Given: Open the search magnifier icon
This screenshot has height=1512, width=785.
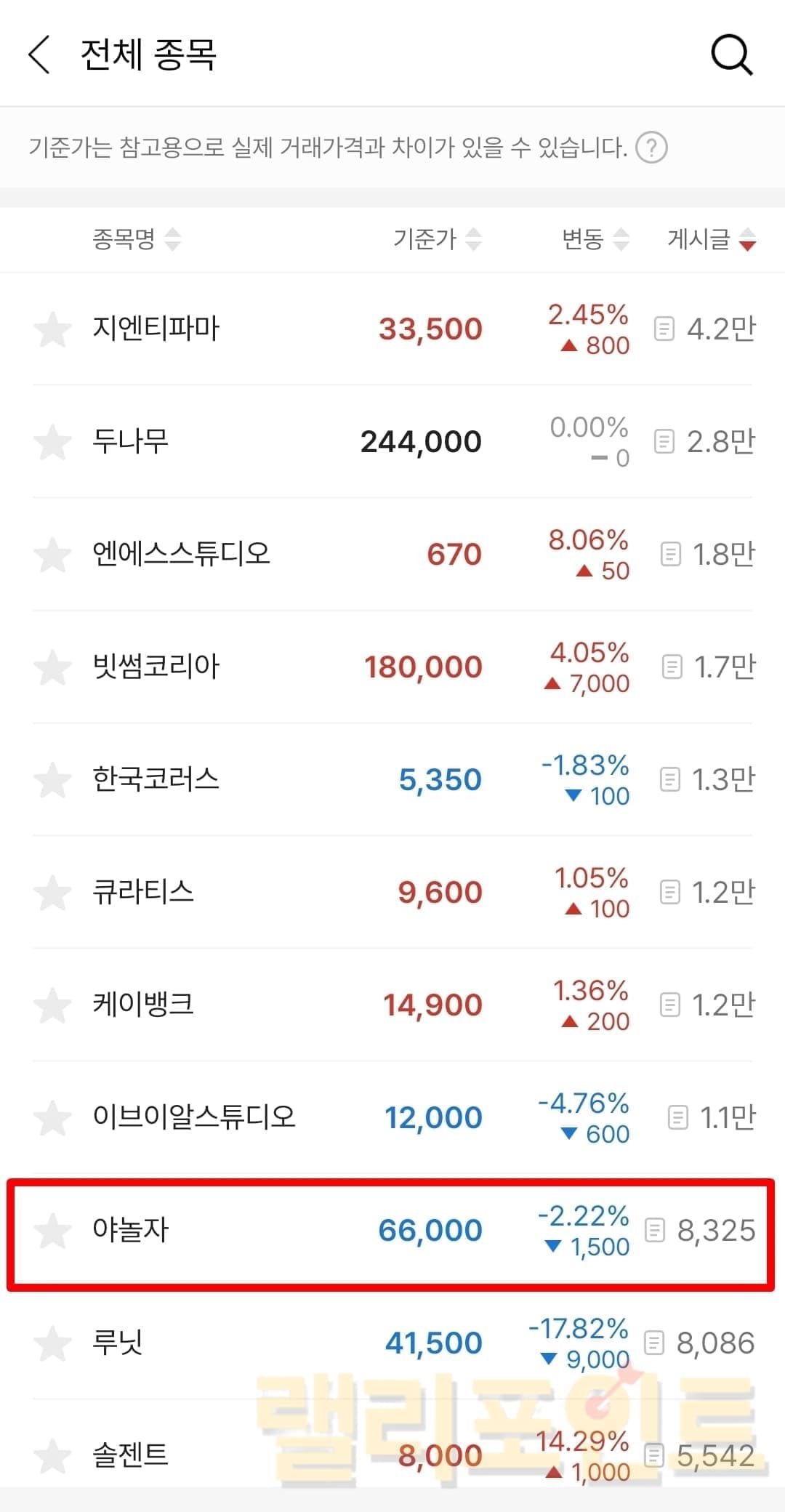Looking at the screenshot, I should click(730, 55).
